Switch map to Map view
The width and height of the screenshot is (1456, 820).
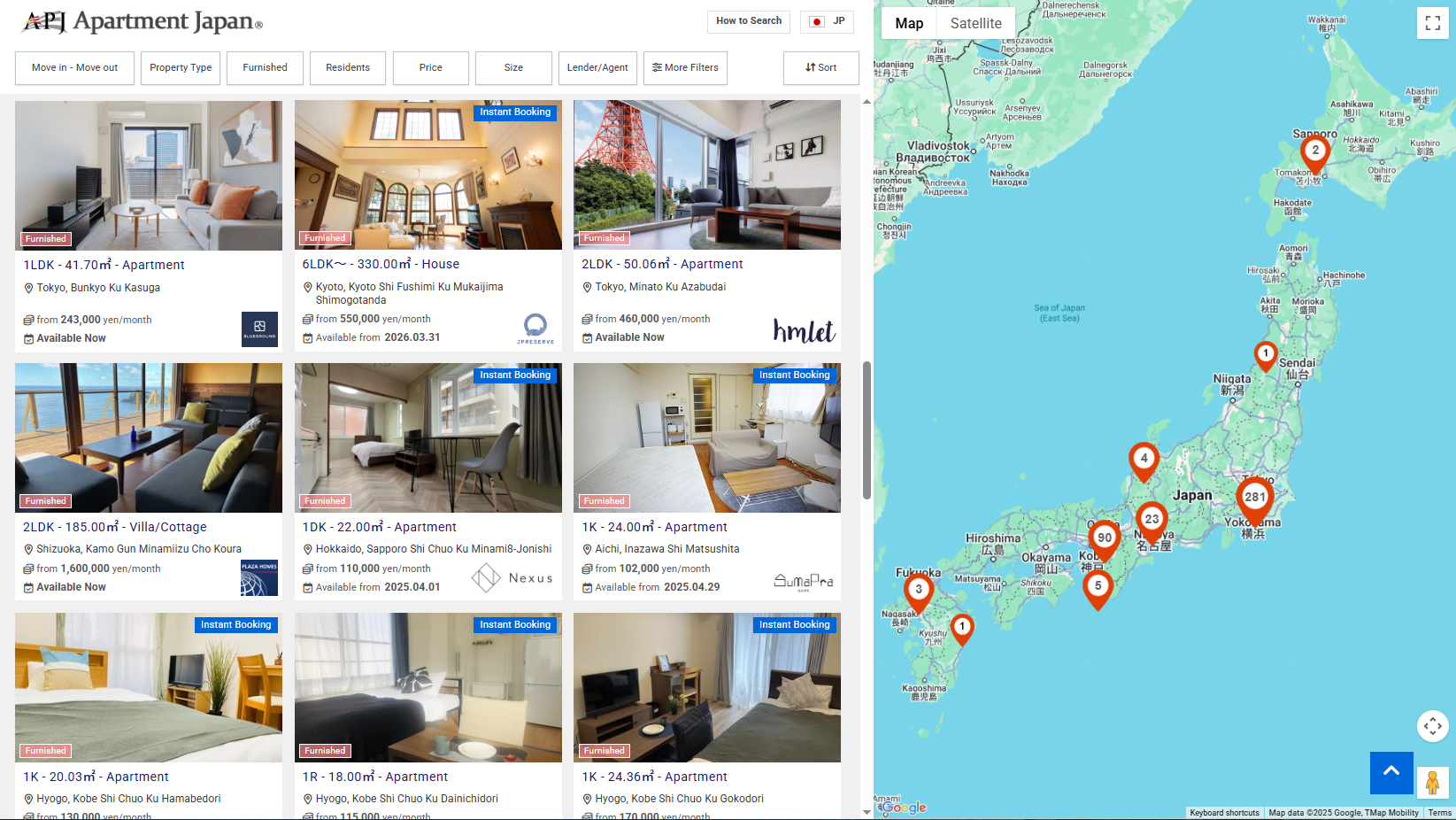pos(909,24)
